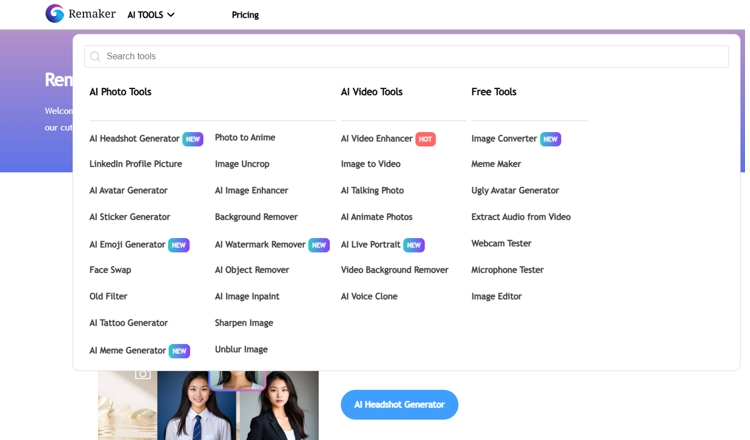Click the search magnifier icon
The height and width of the screenshot is (440, 750).
[x=95, y=56]
